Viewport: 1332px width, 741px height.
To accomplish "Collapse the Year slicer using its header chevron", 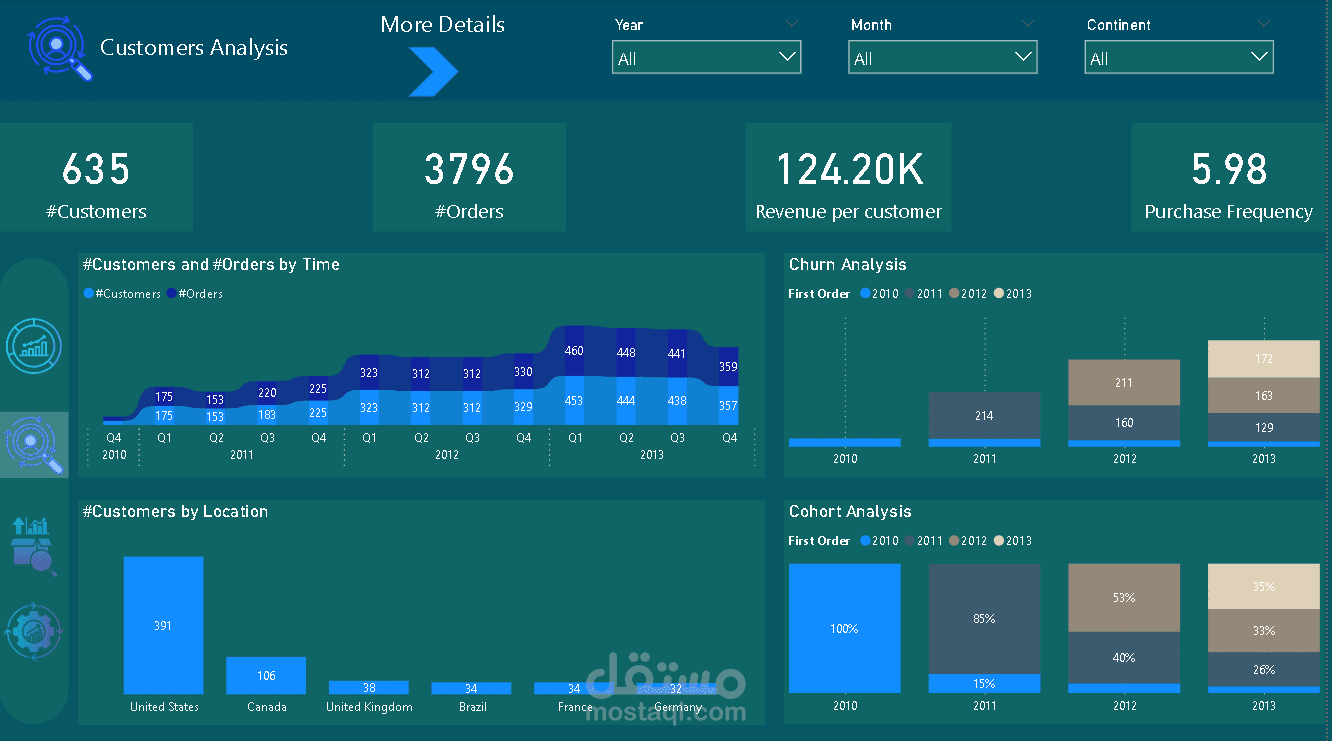I will click(791, 22).
